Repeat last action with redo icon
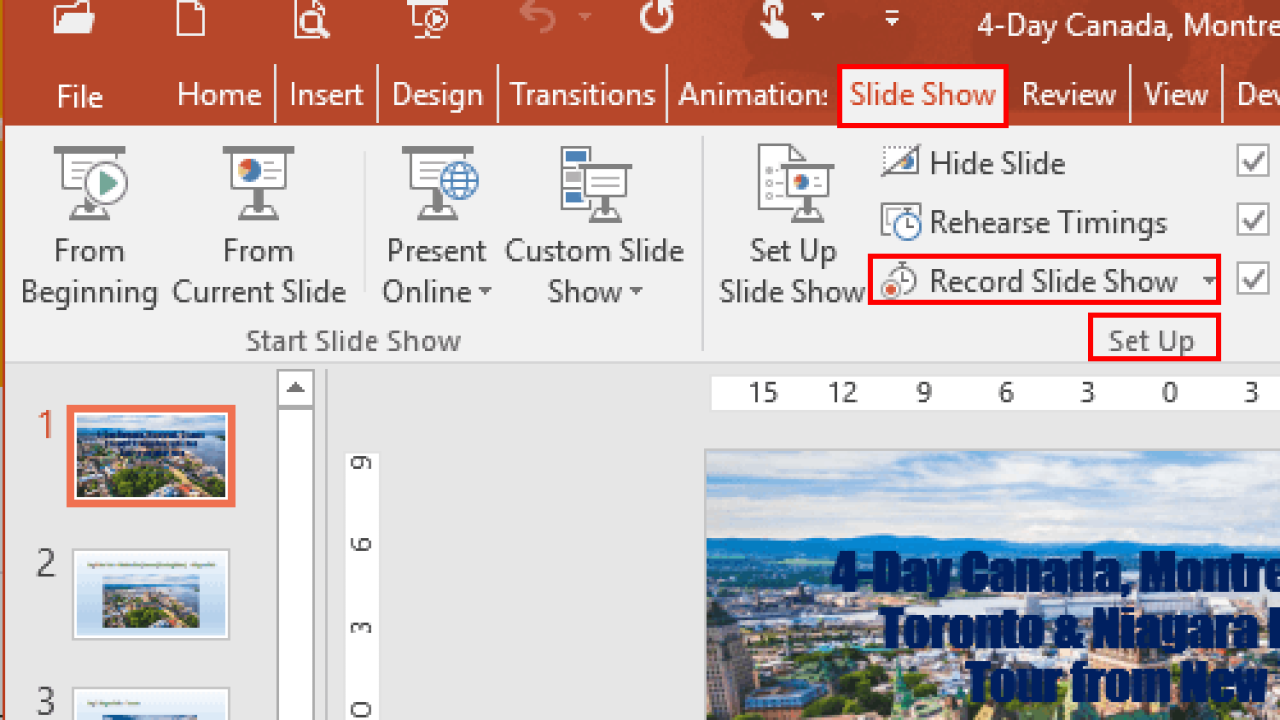 coord(657,15)
